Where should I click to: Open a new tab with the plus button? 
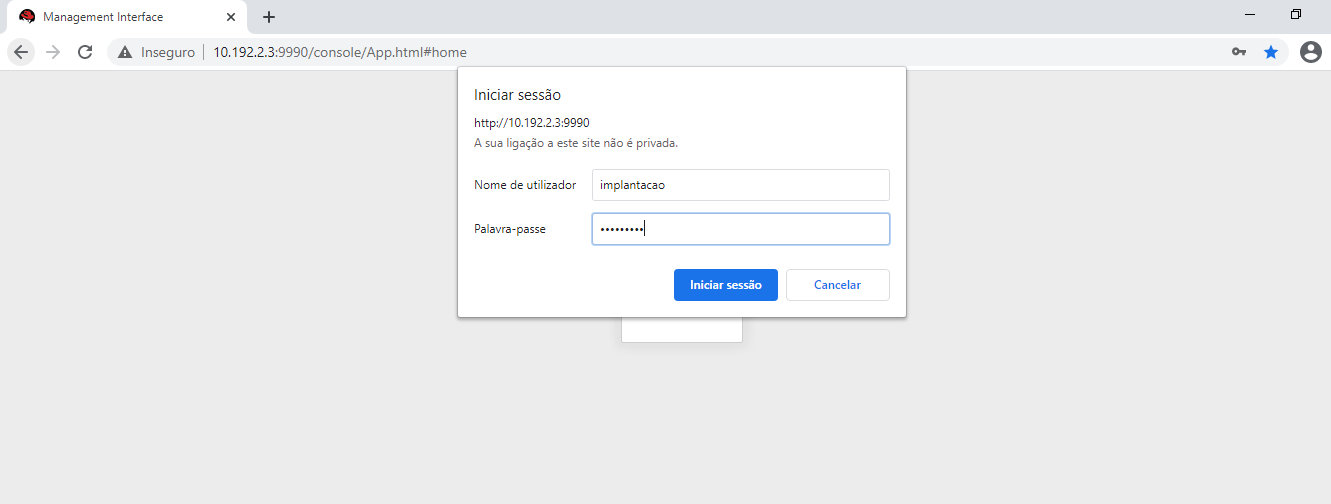coord(268,17)
